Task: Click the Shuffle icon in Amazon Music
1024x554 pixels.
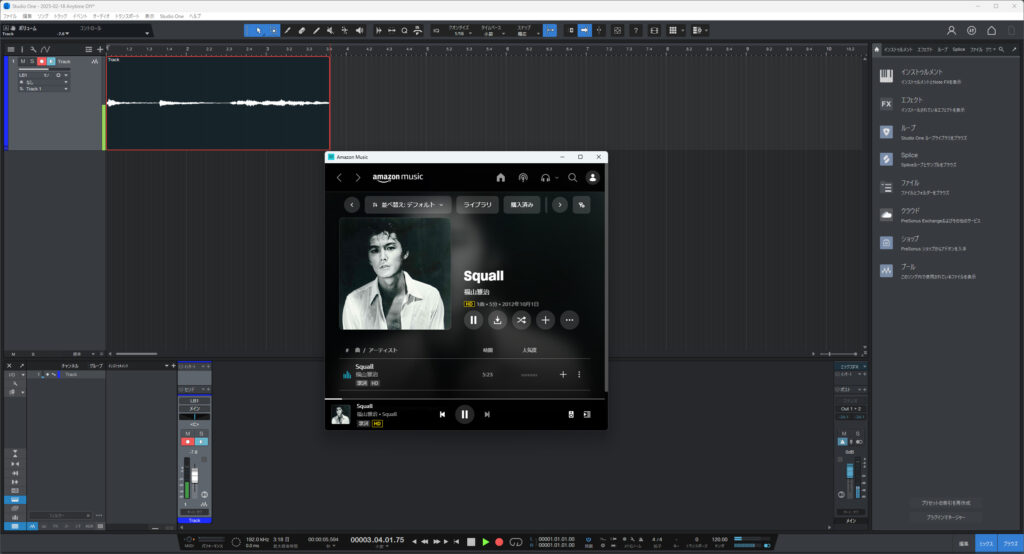Action: [521, 320]
